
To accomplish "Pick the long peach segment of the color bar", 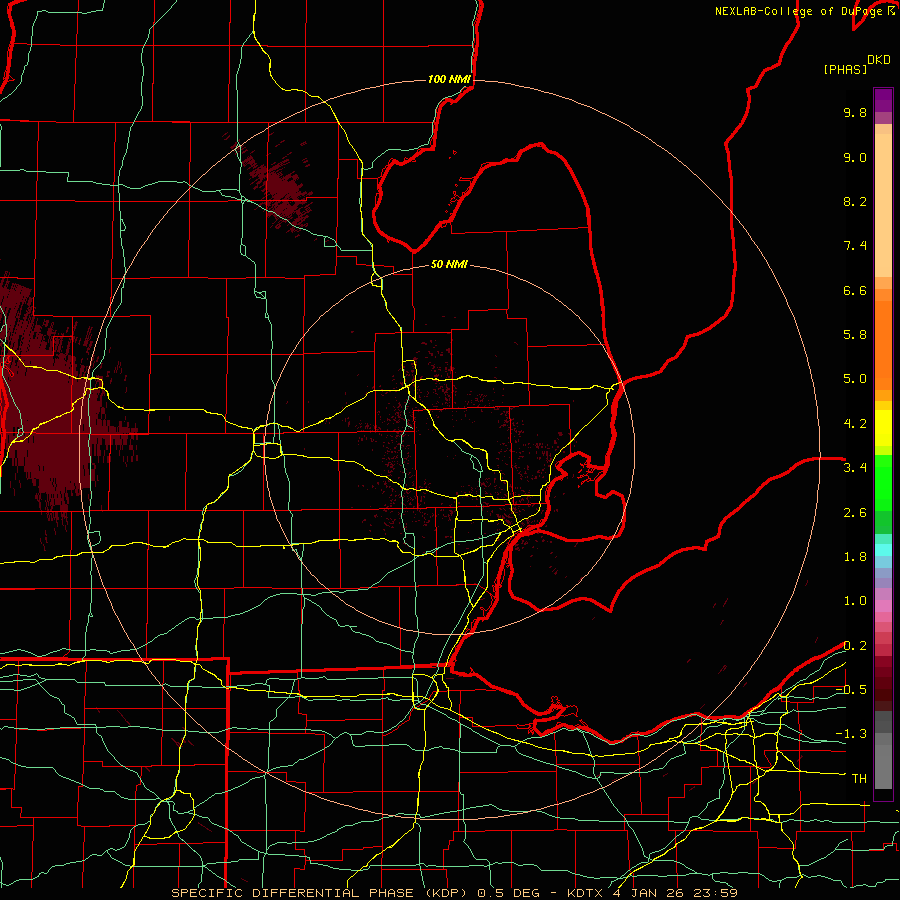I will point(883,205).
